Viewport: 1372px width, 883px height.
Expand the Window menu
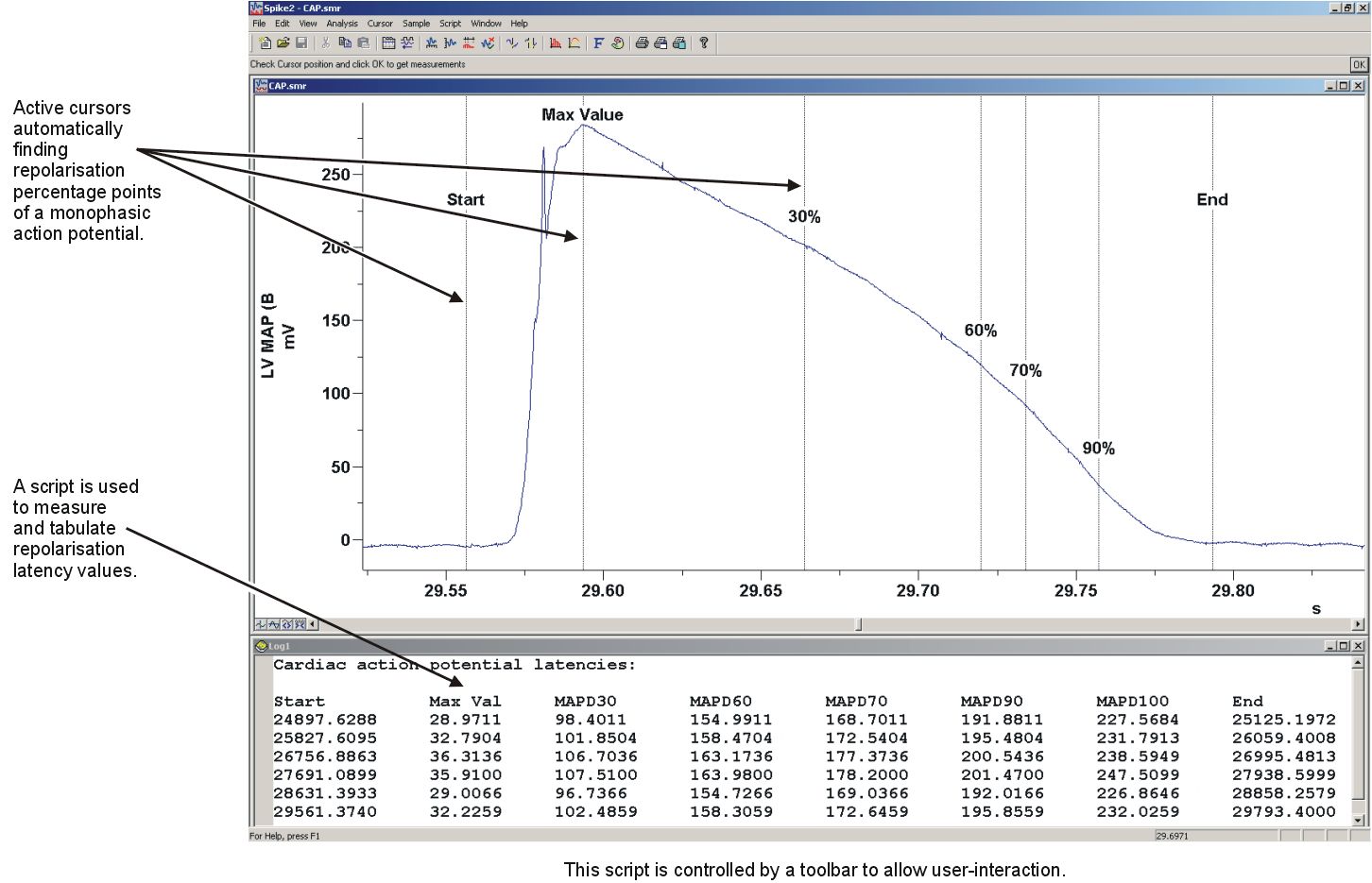click(486, 24)
